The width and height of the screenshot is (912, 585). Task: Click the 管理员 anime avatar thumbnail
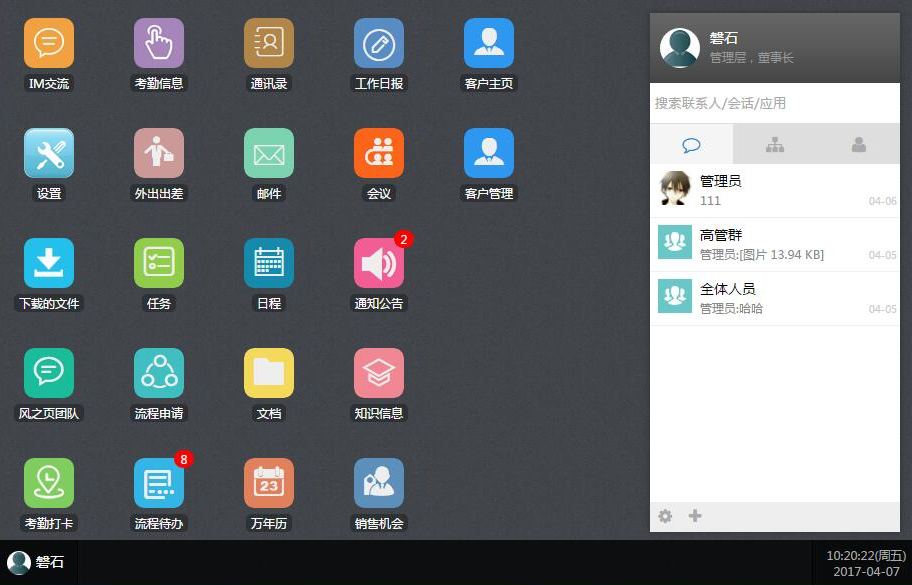675,188
